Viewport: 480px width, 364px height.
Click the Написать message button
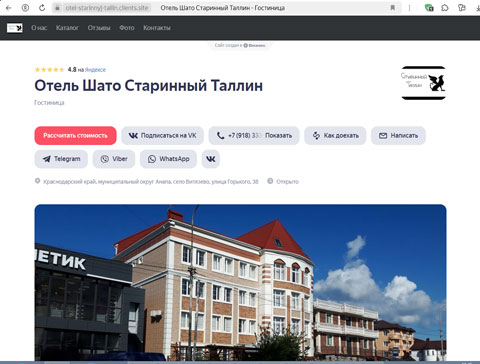(x=398, y=136)
